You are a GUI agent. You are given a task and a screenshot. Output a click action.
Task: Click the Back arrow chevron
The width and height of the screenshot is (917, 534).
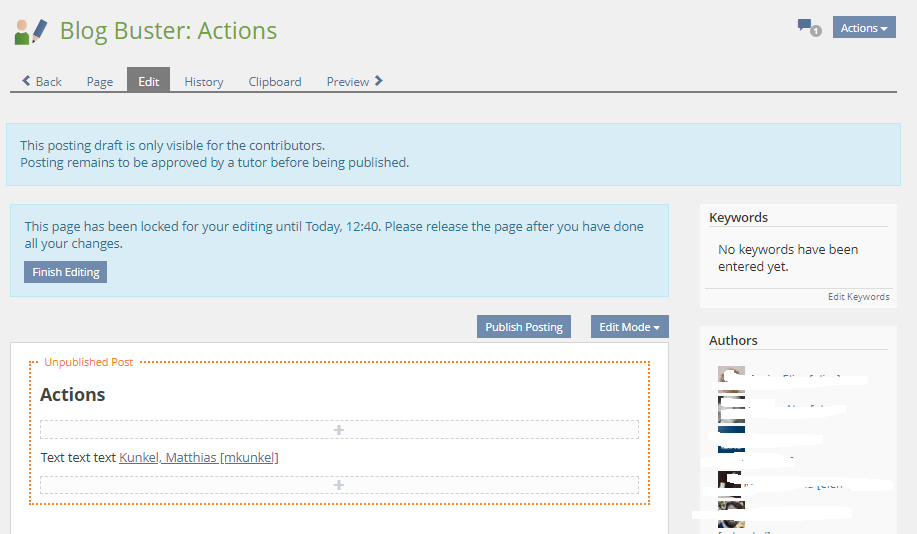26,81
